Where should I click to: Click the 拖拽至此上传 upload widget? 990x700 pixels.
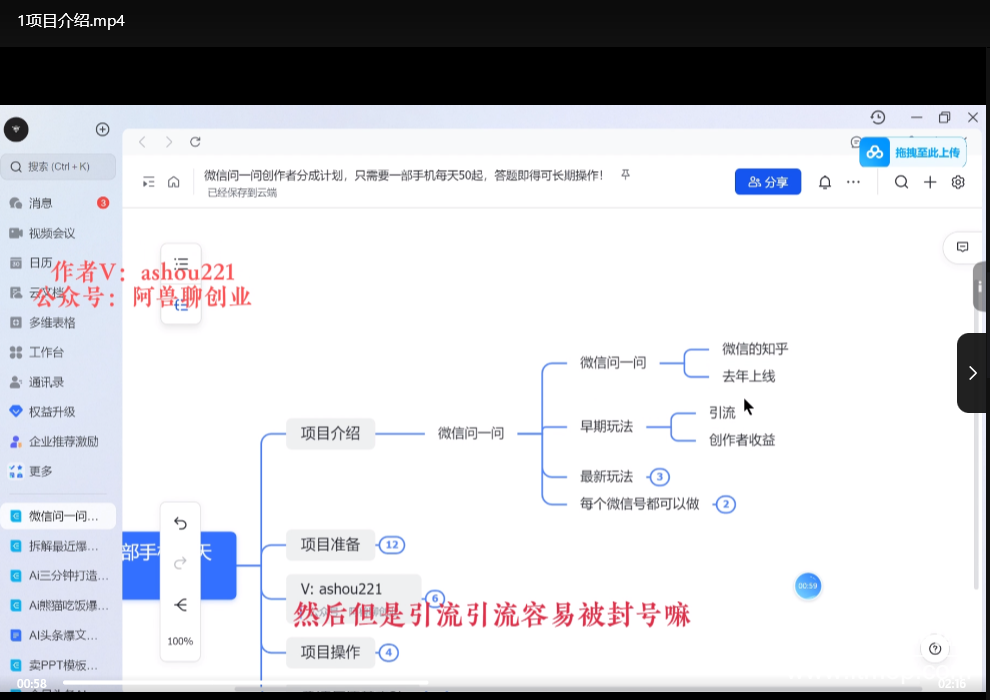[912, 152]
